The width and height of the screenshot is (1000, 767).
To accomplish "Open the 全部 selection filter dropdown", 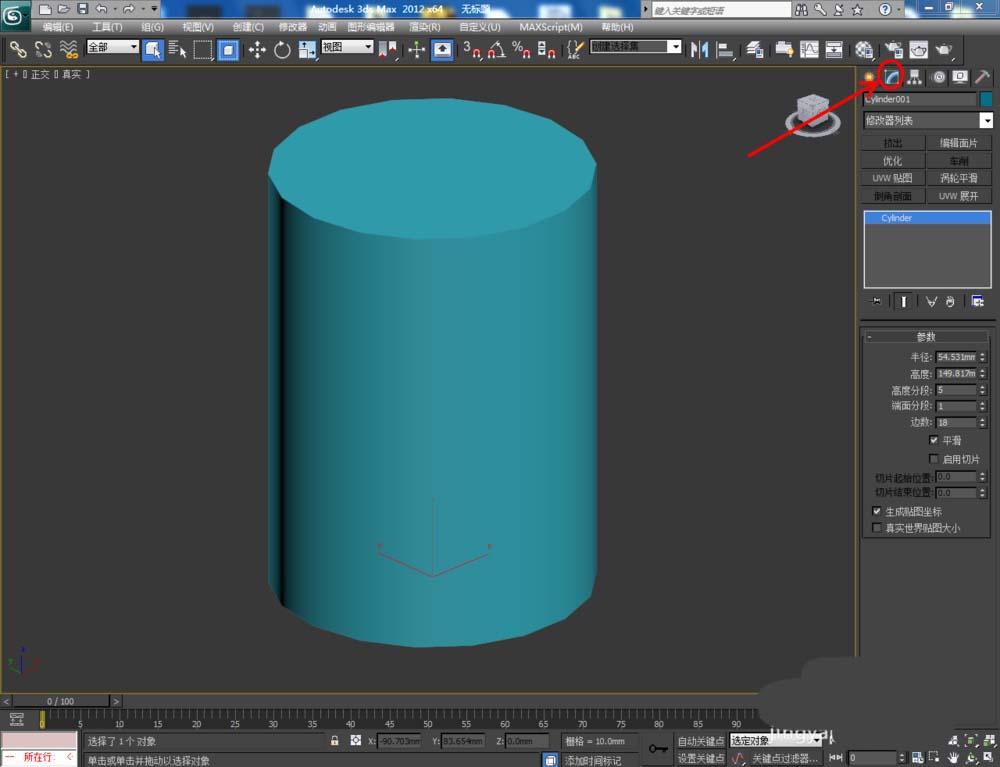I will pos(112,47).
